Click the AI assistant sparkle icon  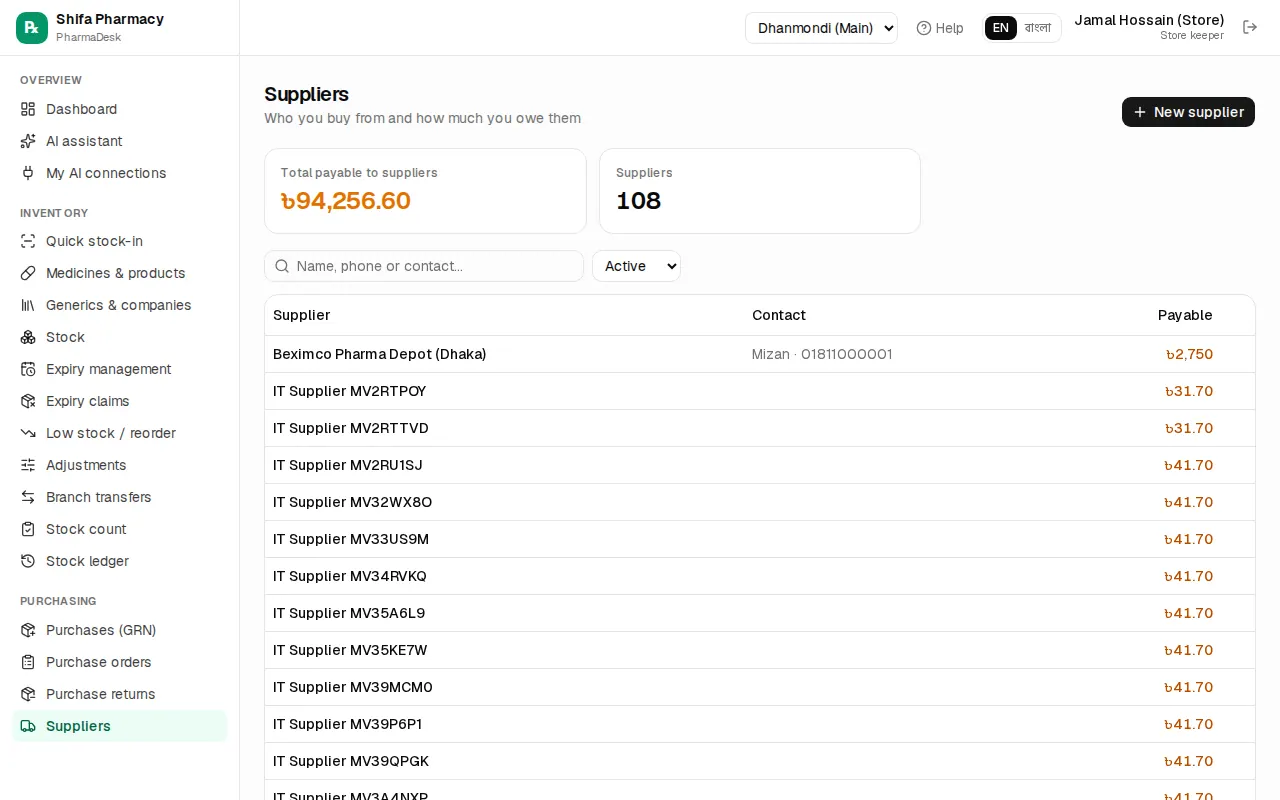click(x=28, y=141)
